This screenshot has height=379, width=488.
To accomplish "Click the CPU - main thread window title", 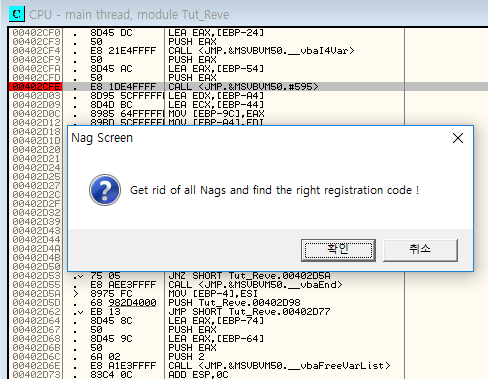I will click(x=129, y=15).
